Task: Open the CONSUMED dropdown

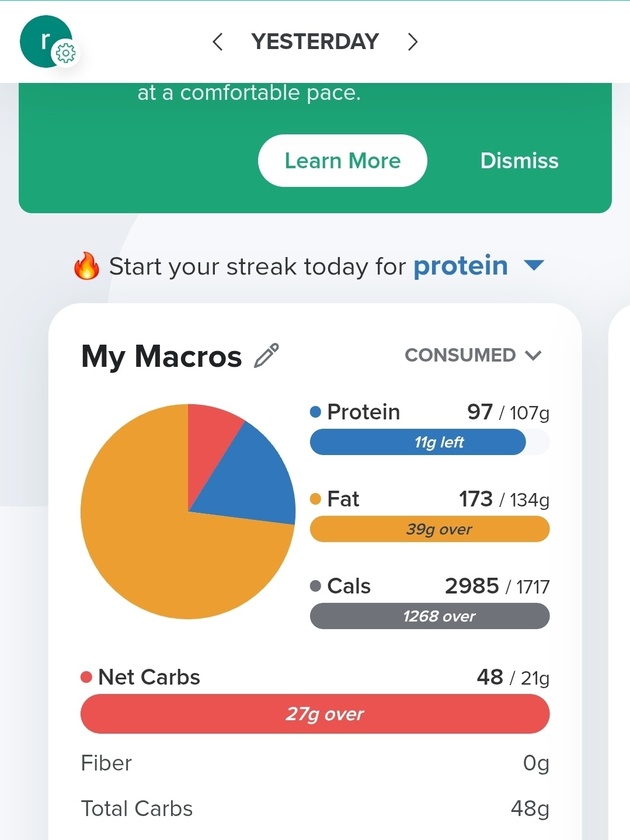Action: [x=474, y=355]
